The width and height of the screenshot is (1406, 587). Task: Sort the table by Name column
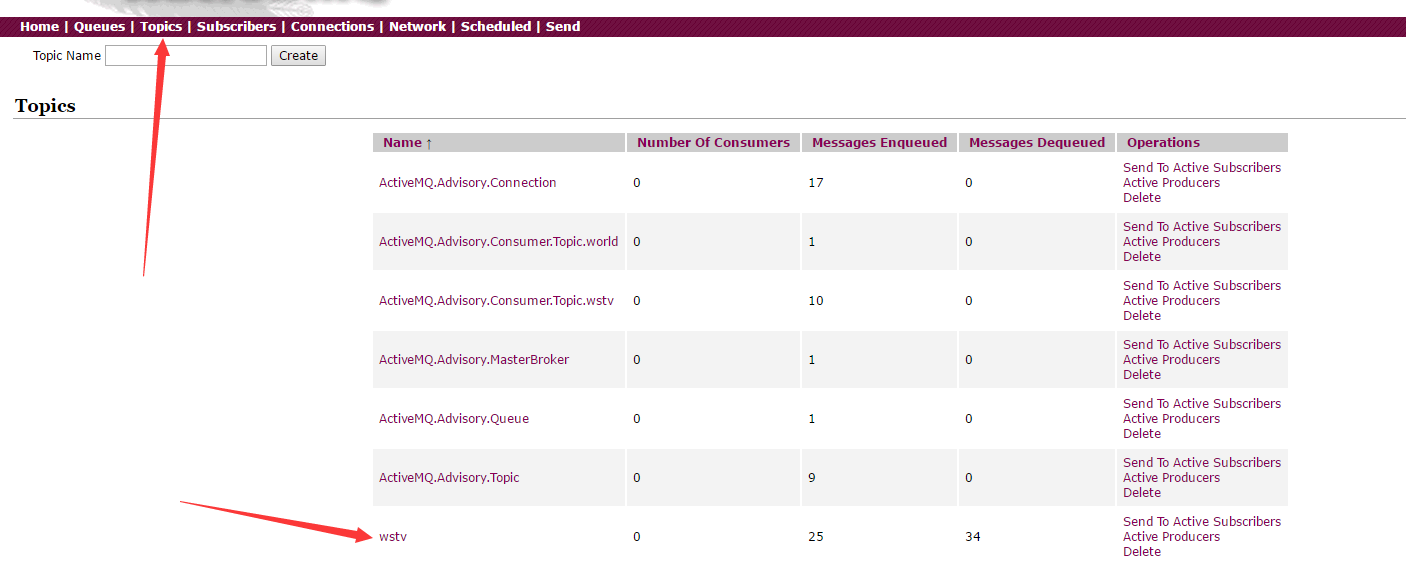pyautogui.click(x=402, y=143)
